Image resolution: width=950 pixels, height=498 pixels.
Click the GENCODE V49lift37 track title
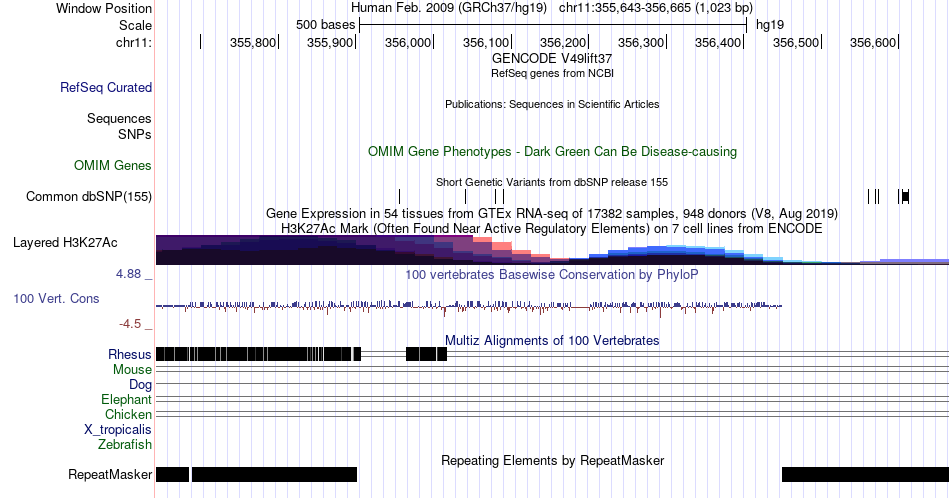pyautogui.click(x=552, y=58)
